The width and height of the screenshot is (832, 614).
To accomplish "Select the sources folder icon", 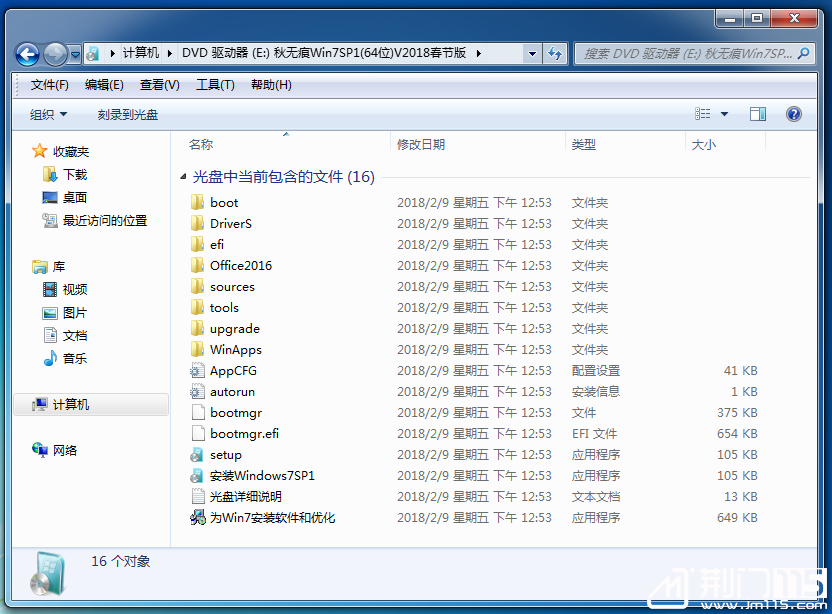I will [x=197, y=287].
